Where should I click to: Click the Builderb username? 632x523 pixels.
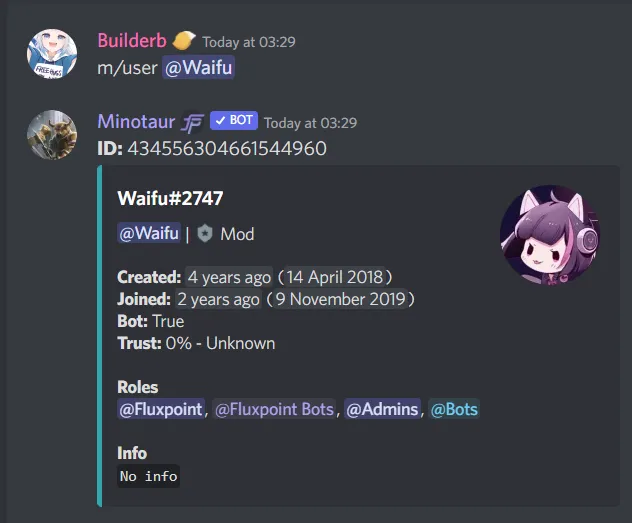point(132,41)
